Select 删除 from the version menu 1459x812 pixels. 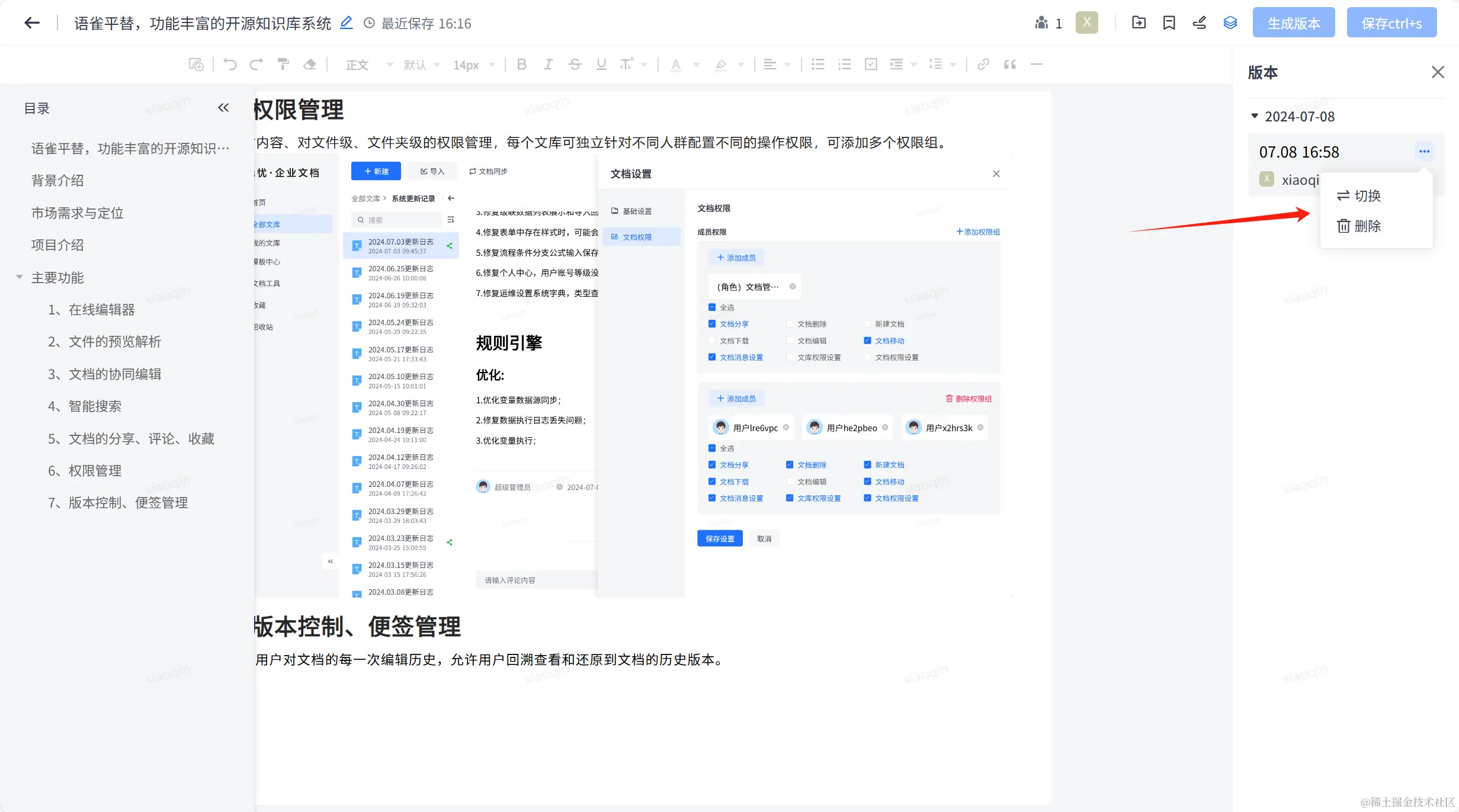[x=1359, y=226]
